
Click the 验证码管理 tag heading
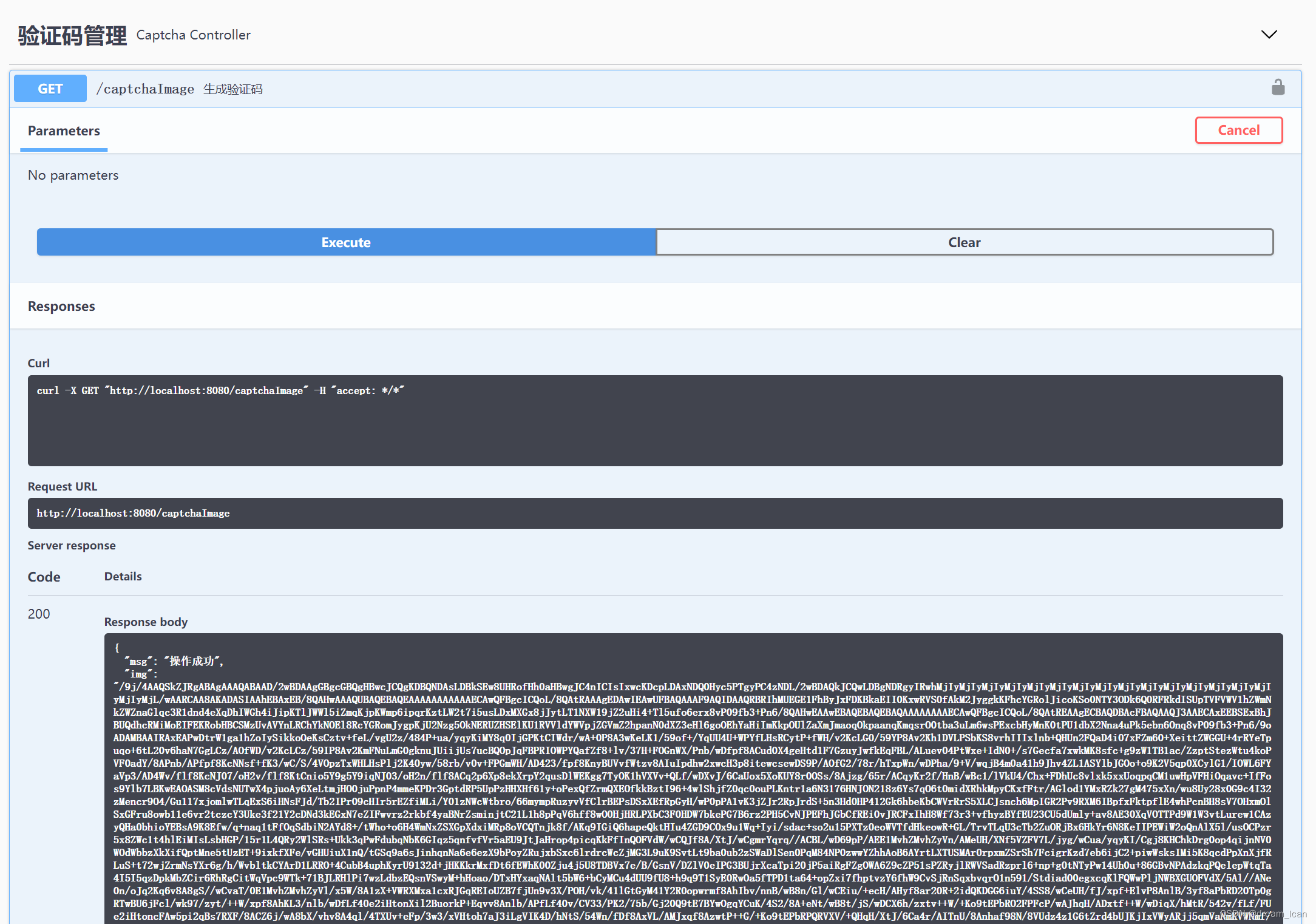[x=72, y=35]
